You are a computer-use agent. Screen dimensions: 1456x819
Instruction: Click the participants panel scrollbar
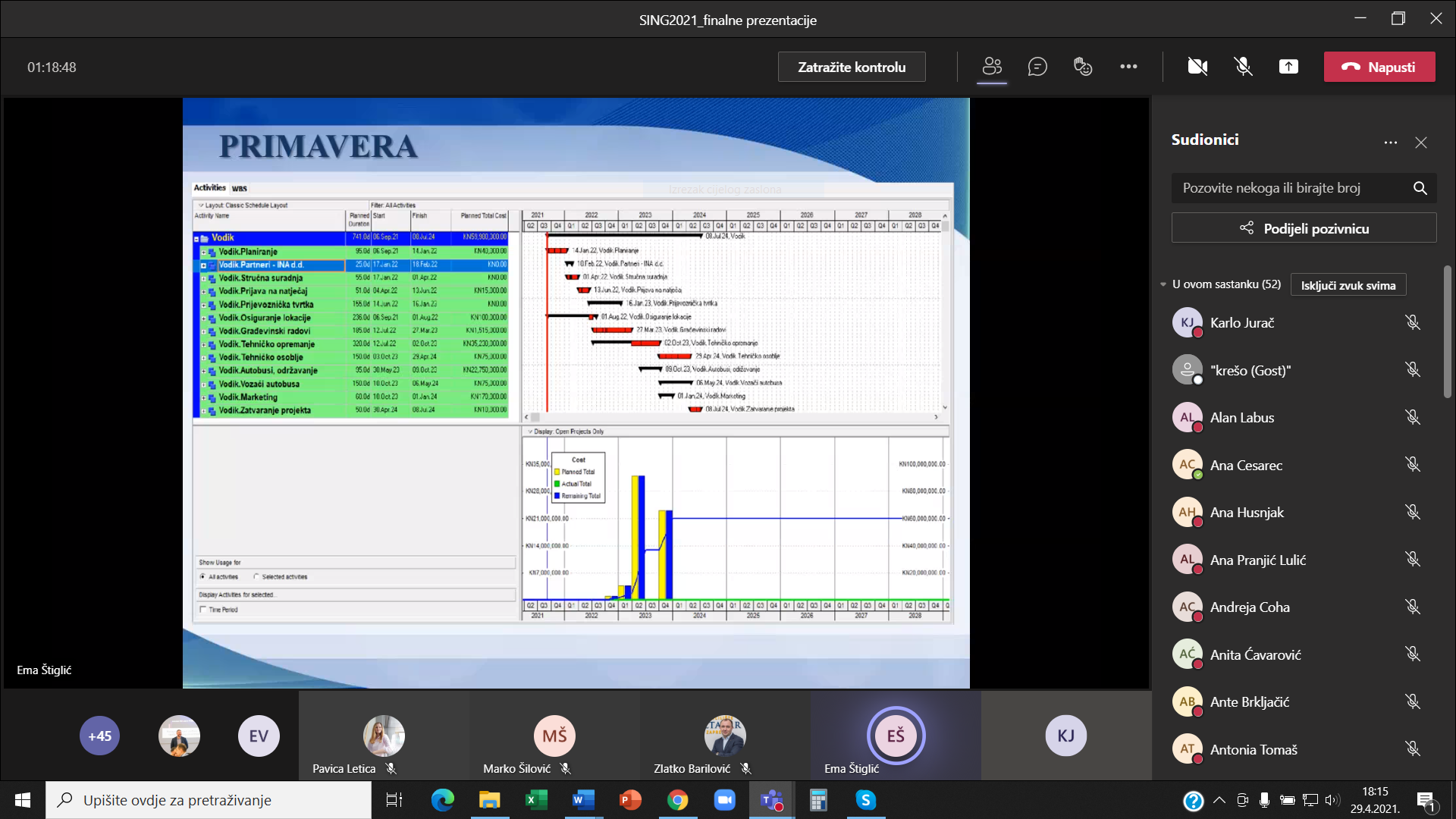coord(1447,331)
